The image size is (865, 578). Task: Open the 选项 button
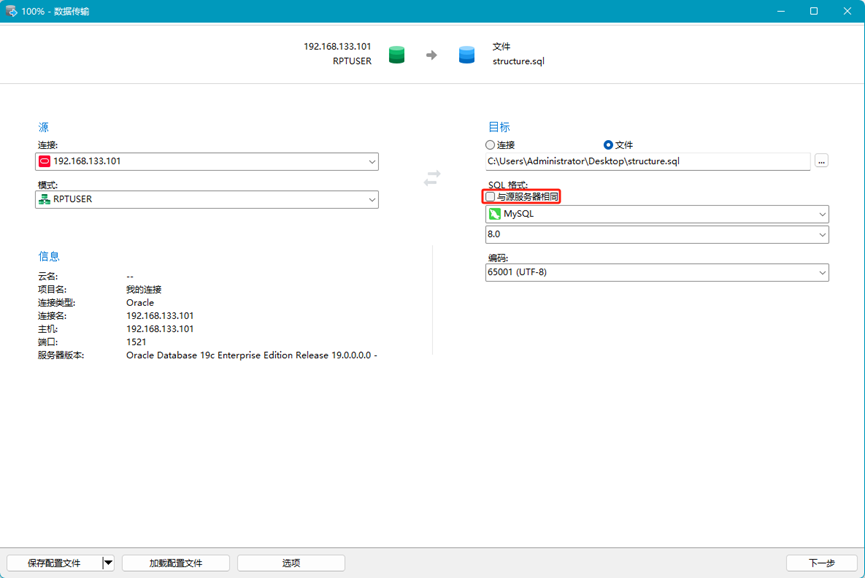coord(291,563)
